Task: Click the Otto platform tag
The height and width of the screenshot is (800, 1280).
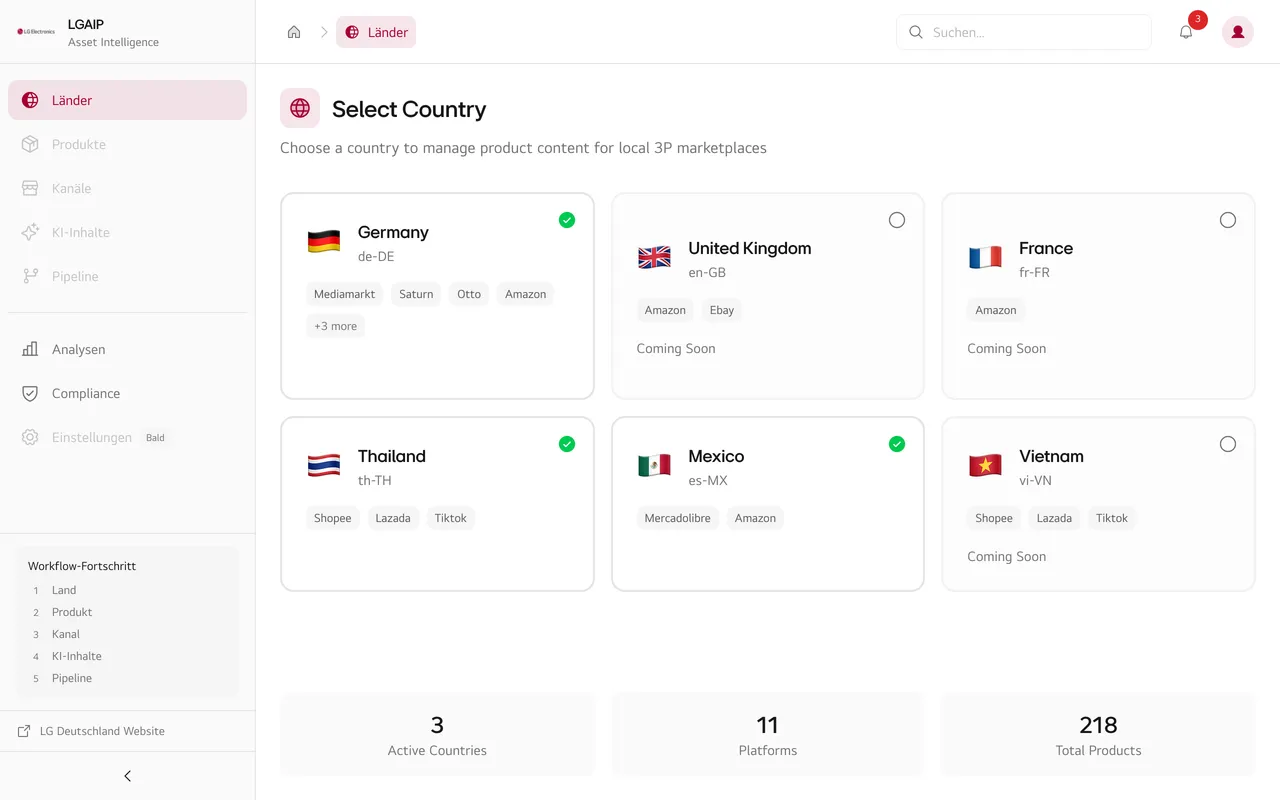Action: click(x=469, y=294)
